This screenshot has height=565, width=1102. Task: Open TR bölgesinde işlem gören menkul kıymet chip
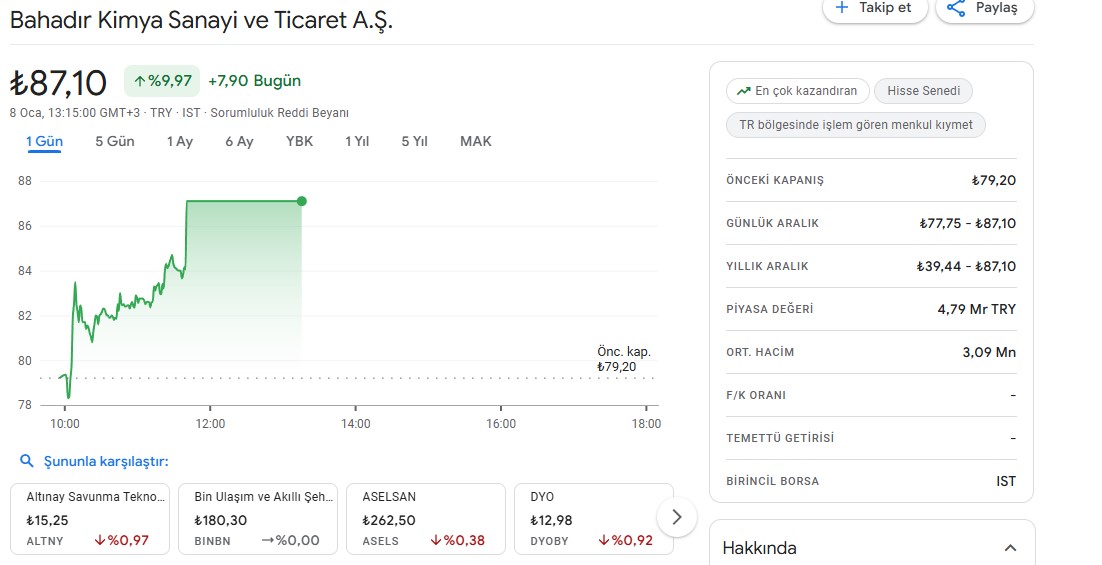click(856, 125)
